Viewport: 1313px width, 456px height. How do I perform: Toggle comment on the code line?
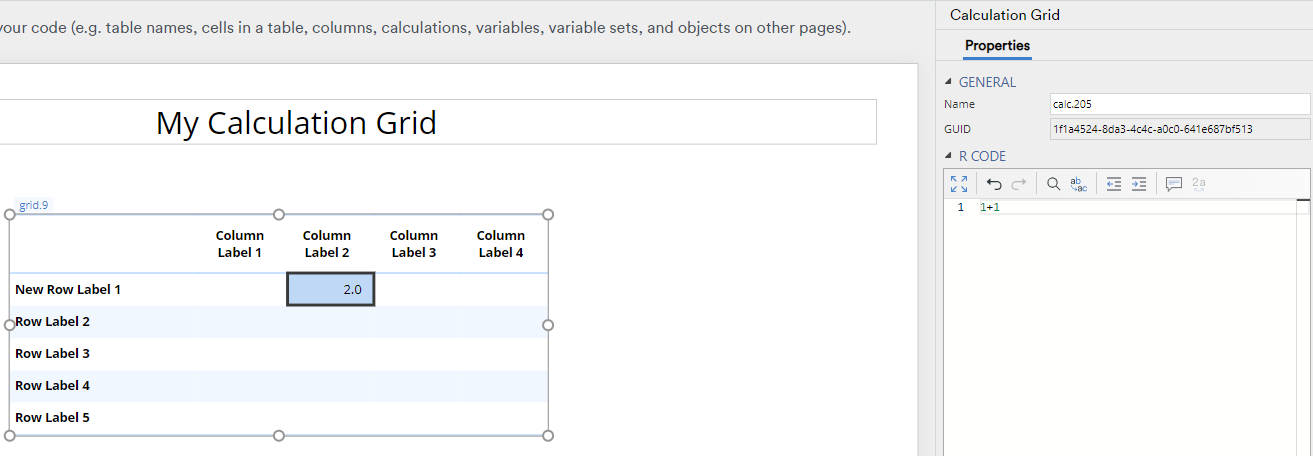[1174, 184]
